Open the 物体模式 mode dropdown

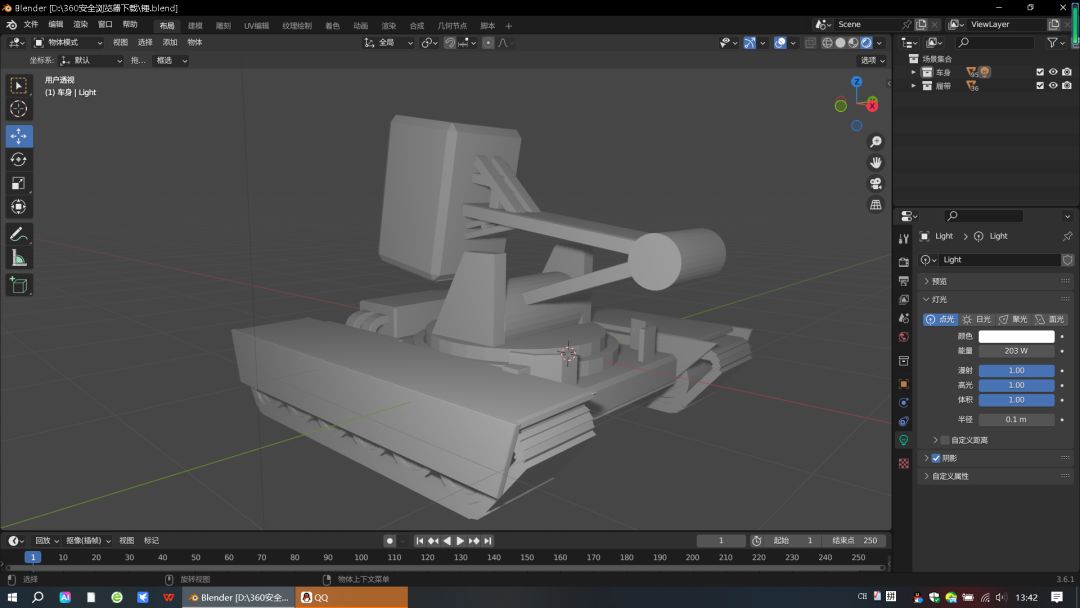click(x=68, y=43)
